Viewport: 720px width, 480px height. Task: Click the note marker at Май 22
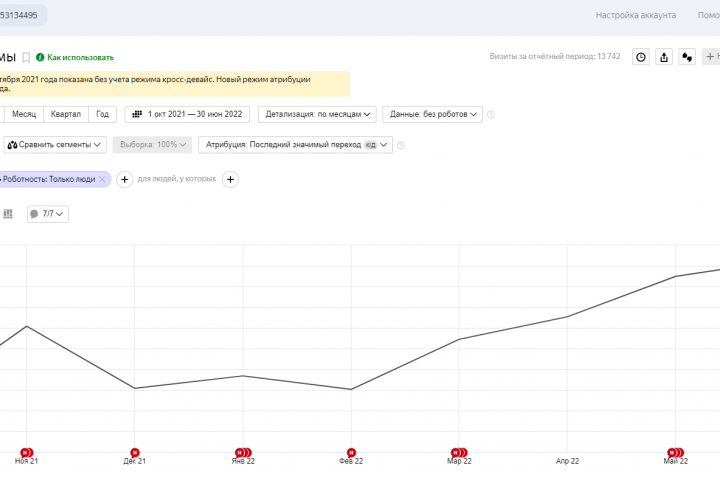(675, 453)
